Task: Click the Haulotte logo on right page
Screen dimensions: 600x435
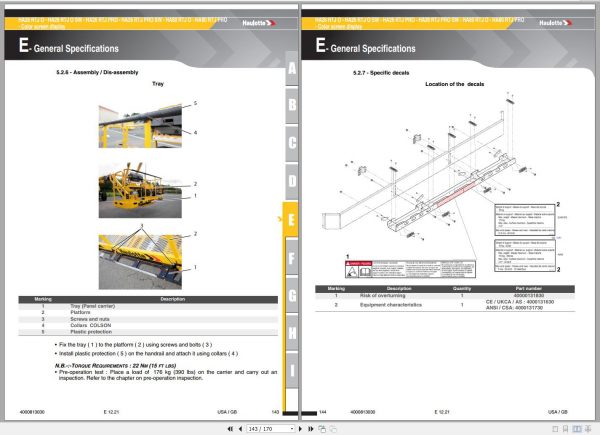Action: (x=556, y=23)
